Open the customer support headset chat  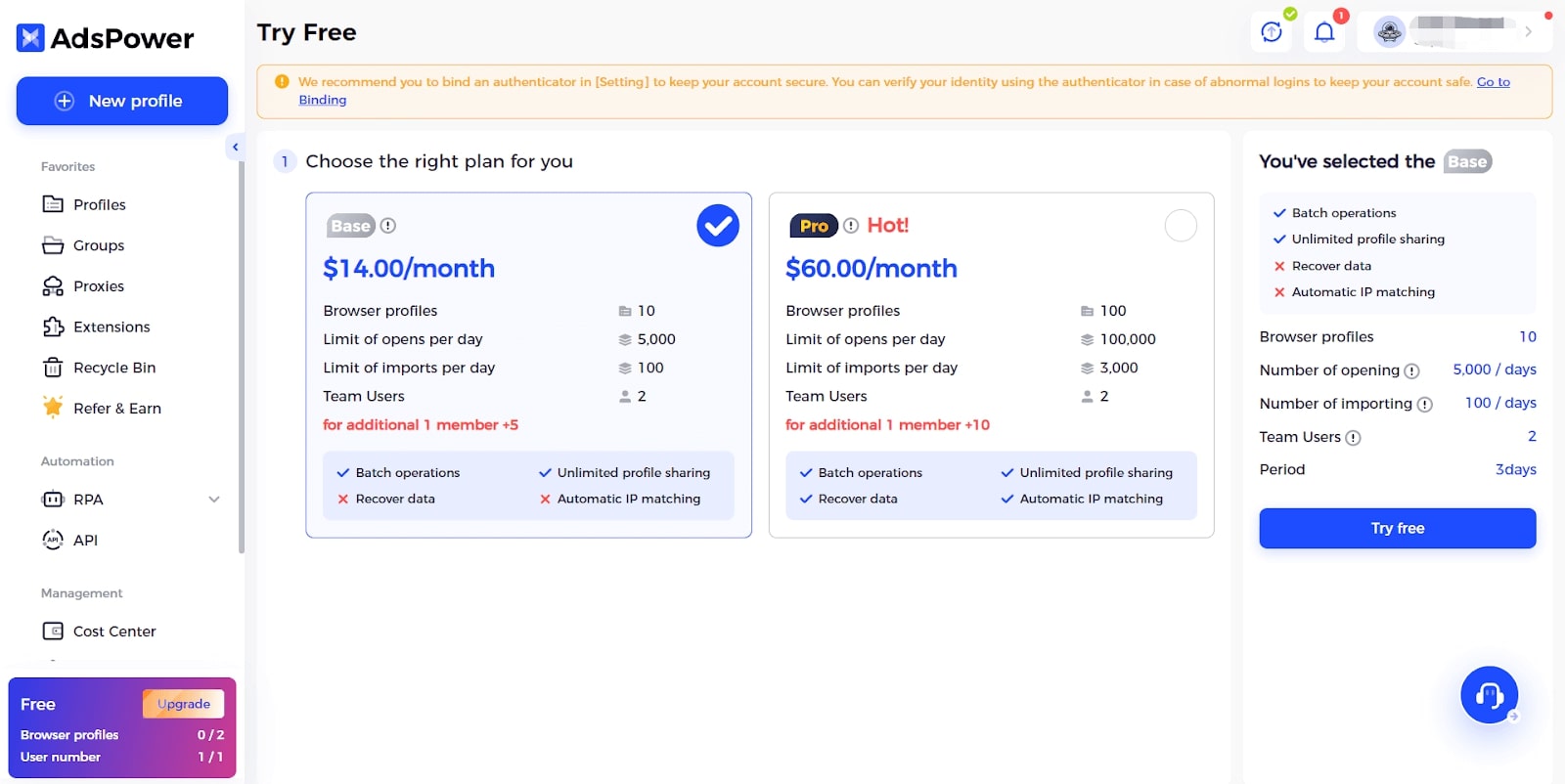[x=1489, y=695]
